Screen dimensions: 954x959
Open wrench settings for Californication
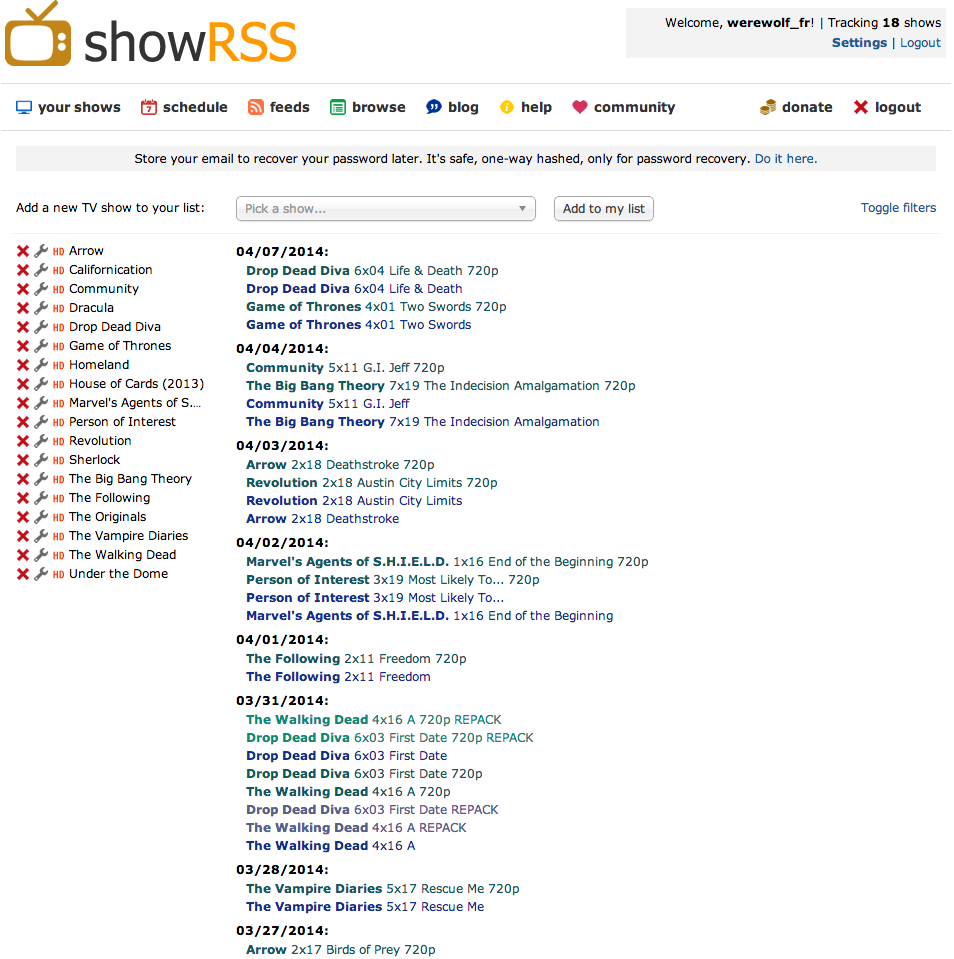pyautogui.click(x=41, y=270)
